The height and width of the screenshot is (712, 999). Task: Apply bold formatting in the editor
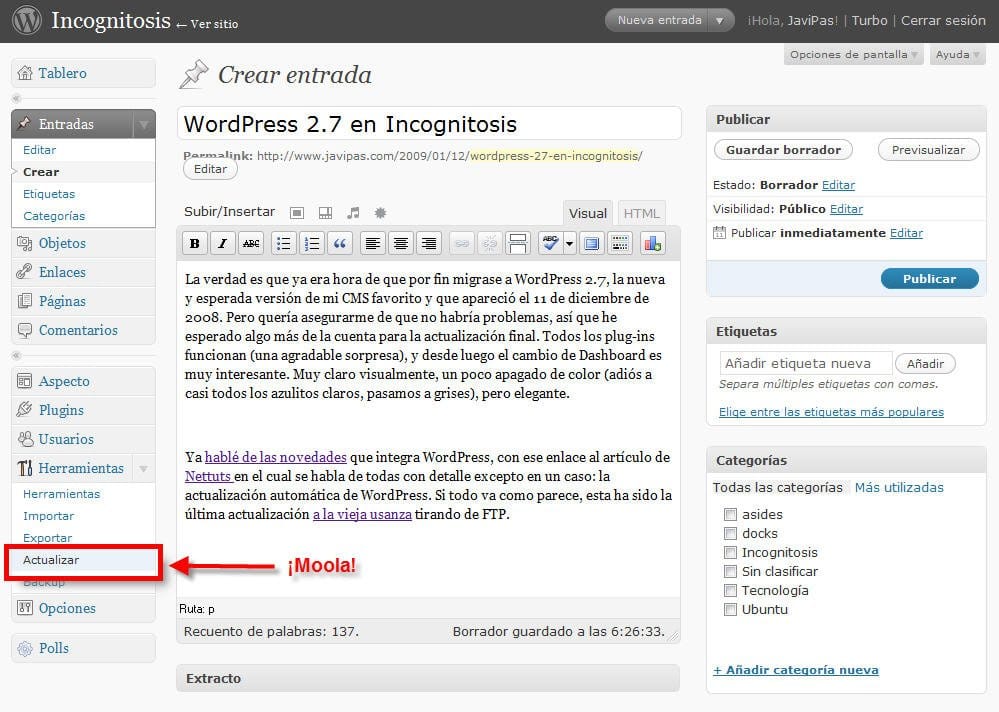pyautogui.click(x=194, y=243)
